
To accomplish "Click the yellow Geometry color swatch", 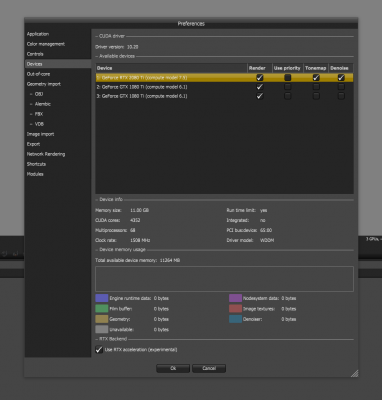I will coord(102,319).
